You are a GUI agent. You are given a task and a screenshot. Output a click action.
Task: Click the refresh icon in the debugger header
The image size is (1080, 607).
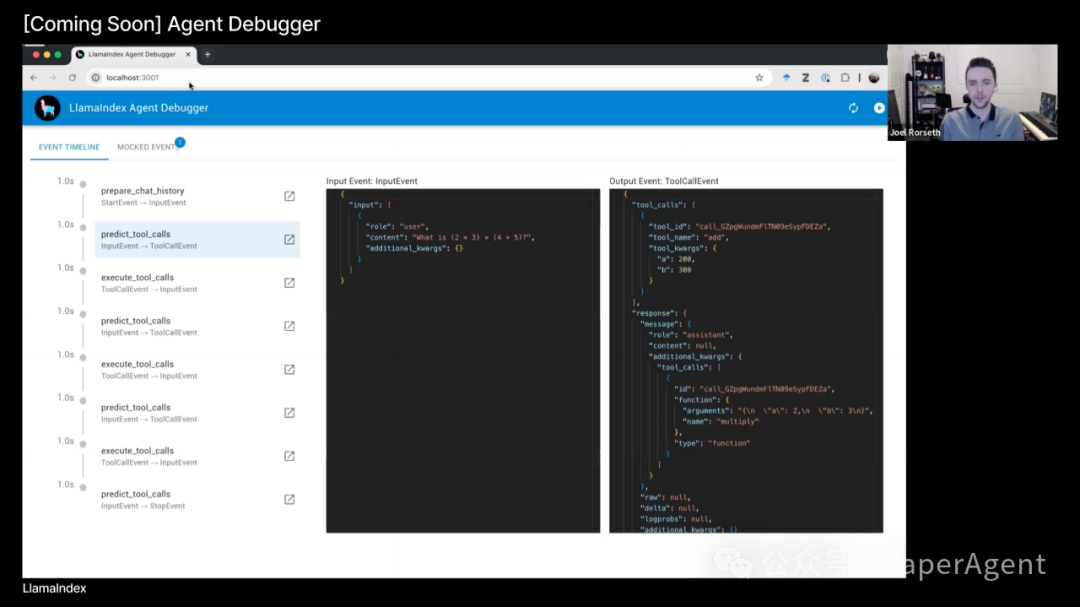point(853,108)
